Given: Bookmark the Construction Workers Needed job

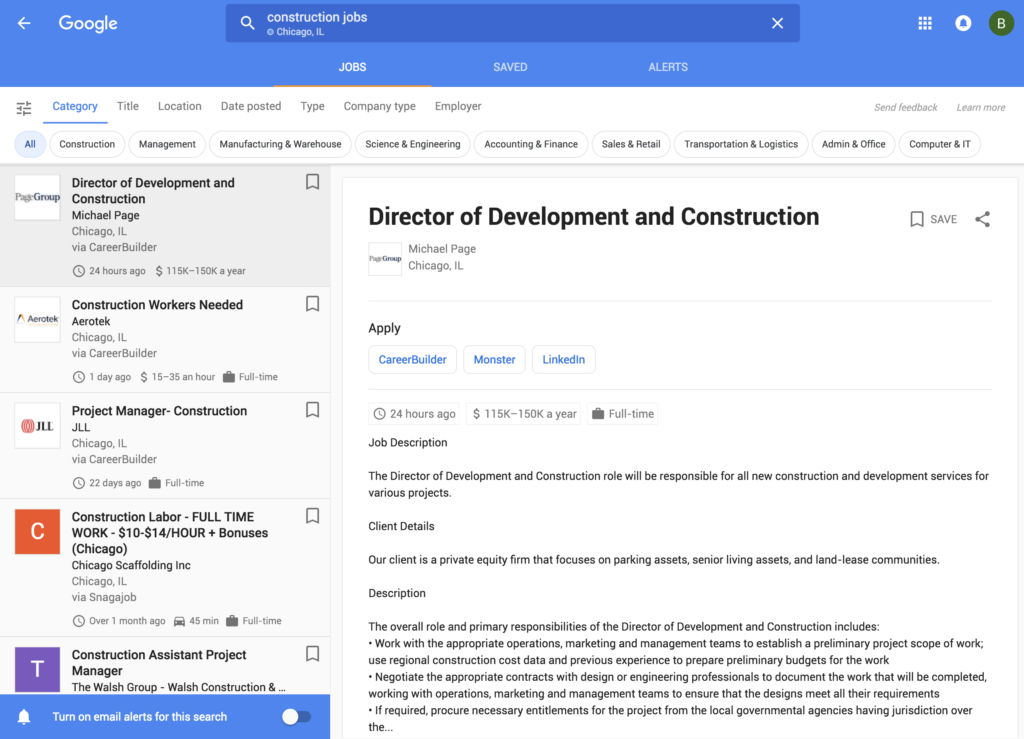Looking at the screenshot, I should 312,304.
